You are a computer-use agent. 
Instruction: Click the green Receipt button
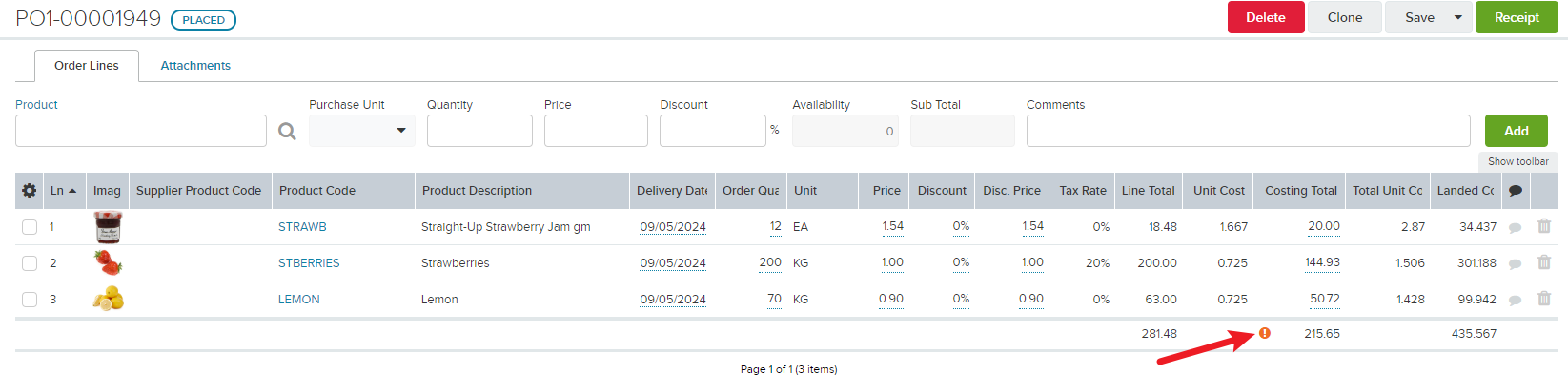[x=1517, y=17]
